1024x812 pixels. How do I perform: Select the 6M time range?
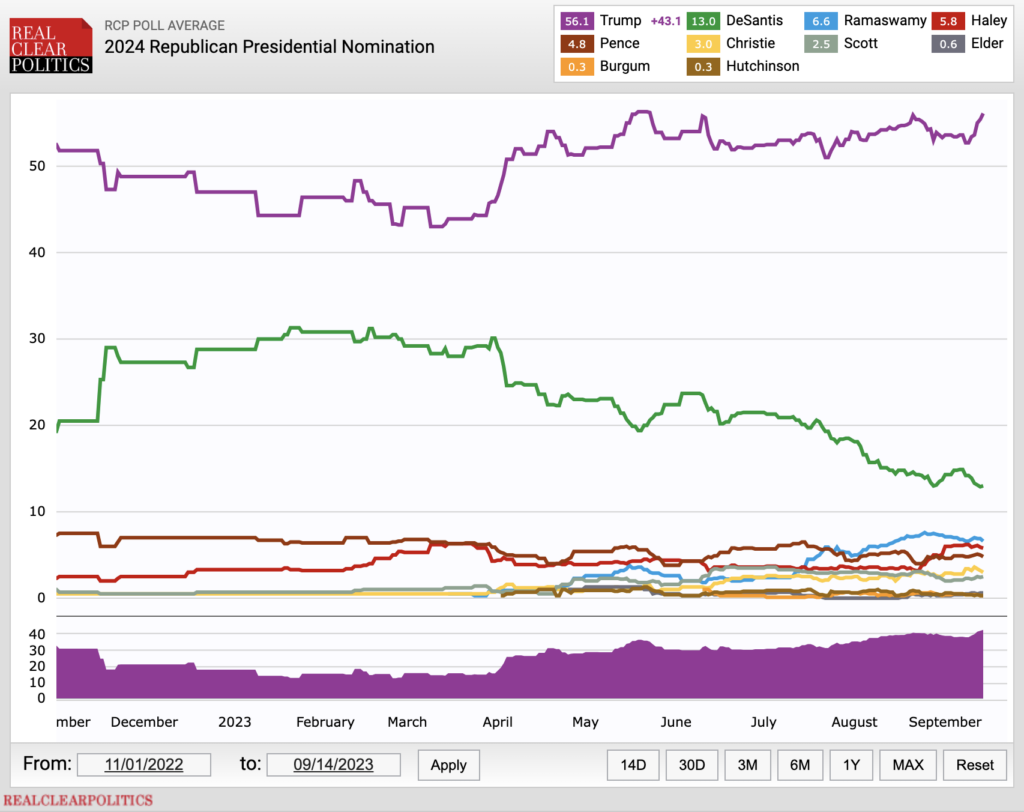click(800, 765)
